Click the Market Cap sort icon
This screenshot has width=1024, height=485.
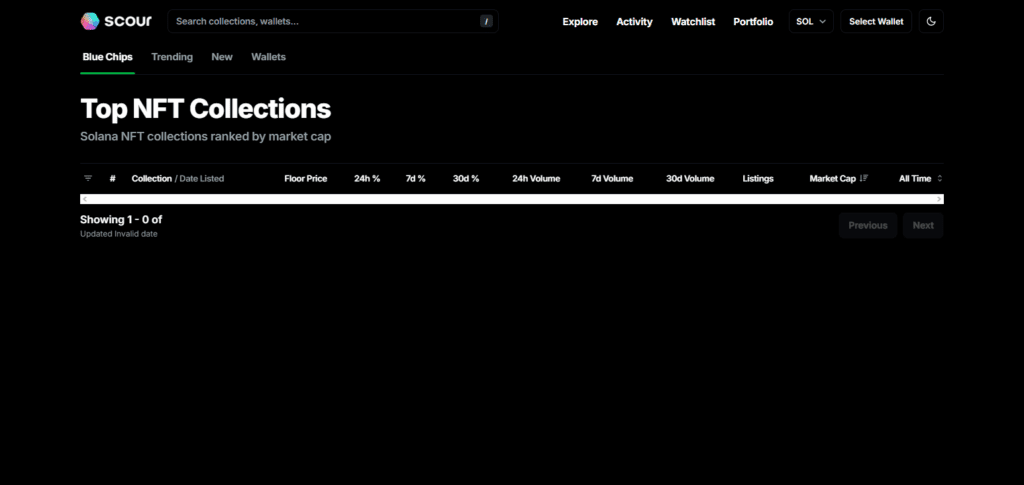[x=864, y=178]
